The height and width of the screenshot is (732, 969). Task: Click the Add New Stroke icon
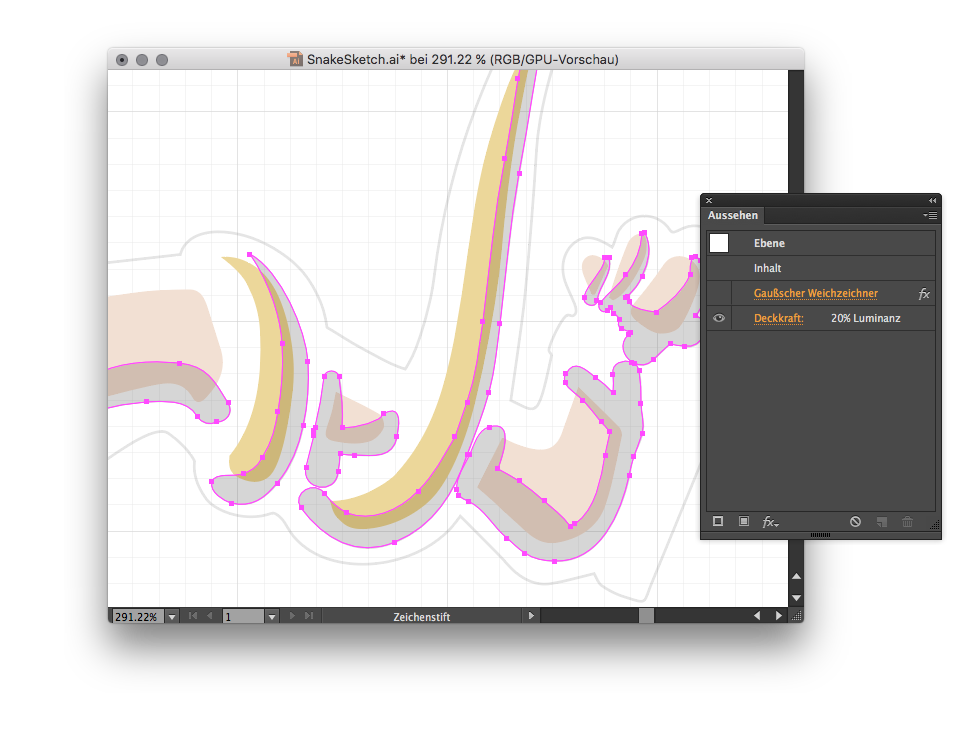pyautogui.click(x=718, y=522)
